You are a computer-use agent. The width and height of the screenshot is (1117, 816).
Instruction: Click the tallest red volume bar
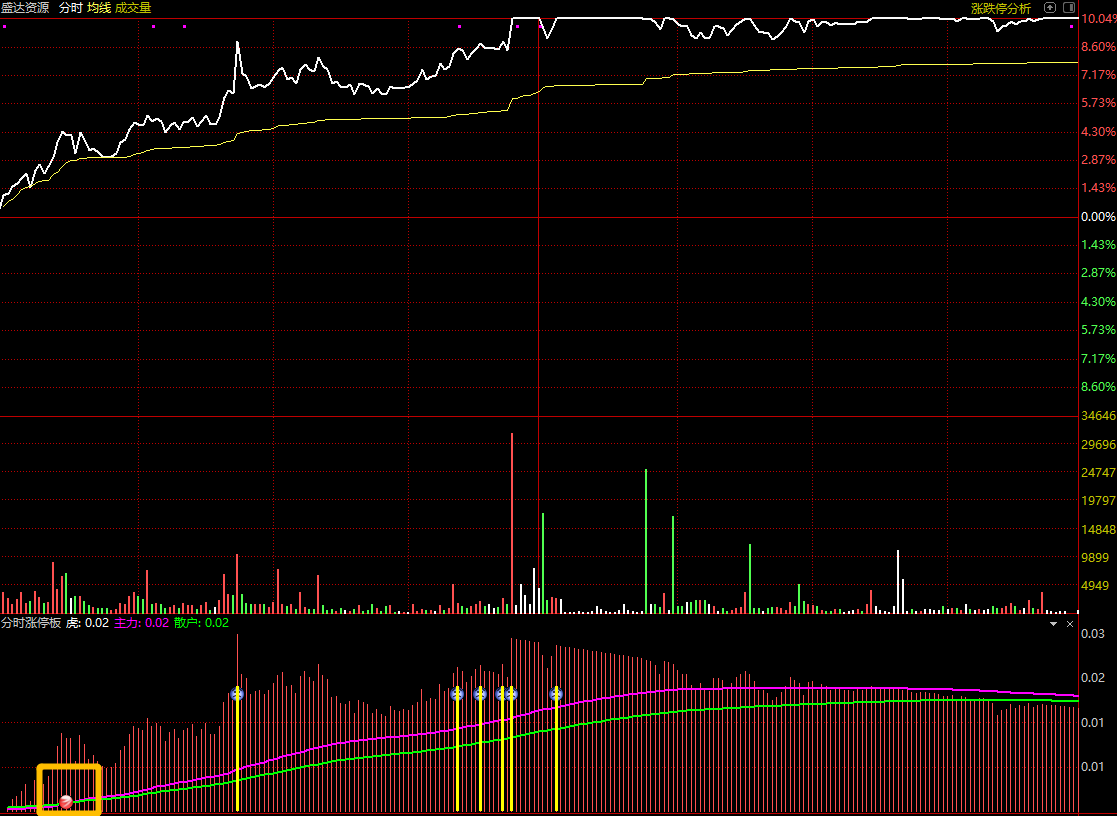click(x=511, y=522)
